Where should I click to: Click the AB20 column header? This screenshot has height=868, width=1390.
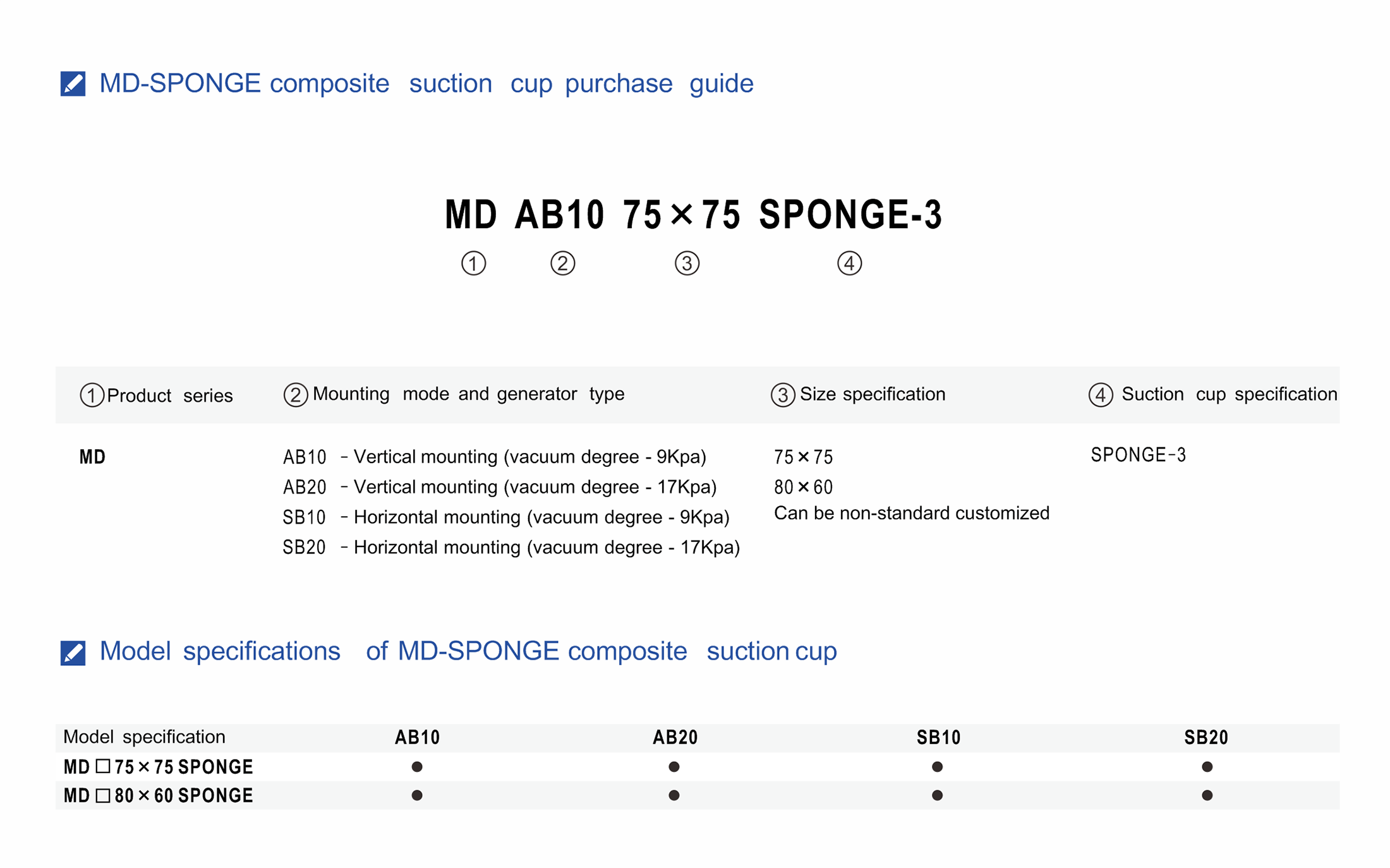click(675, 737)
